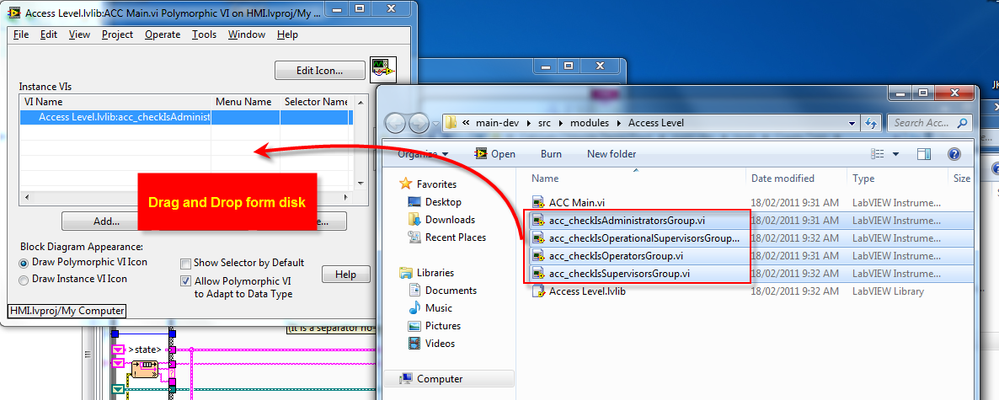Screen dimensions: 999x400
Task: Select Draw Instance VI Icon radio
Action: pos(24,280)
